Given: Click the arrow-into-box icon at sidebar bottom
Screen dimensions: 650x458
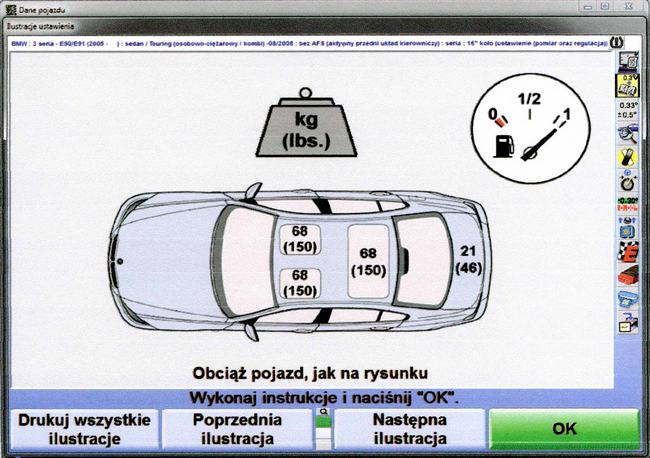Looking at the screenshot, I should pyautogui.click(x=628, y=322).
